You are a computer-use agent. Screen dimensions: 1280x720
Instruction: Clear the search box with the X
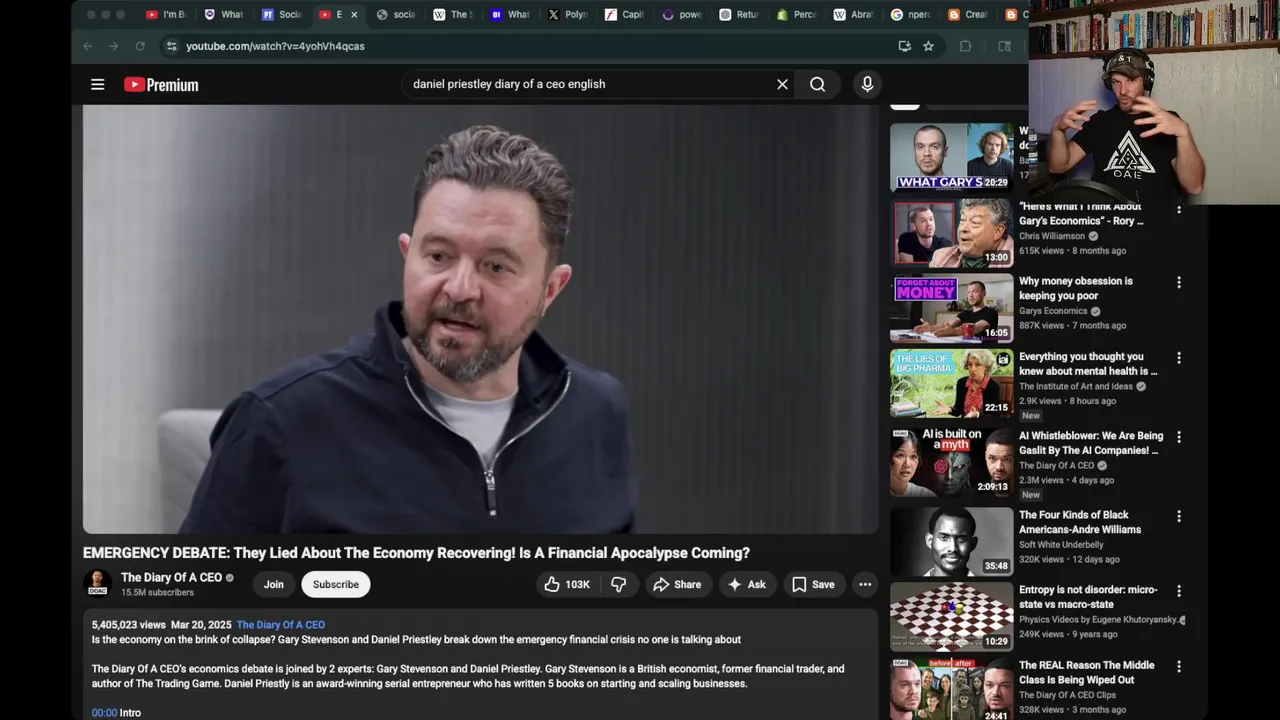coord(782,85)
